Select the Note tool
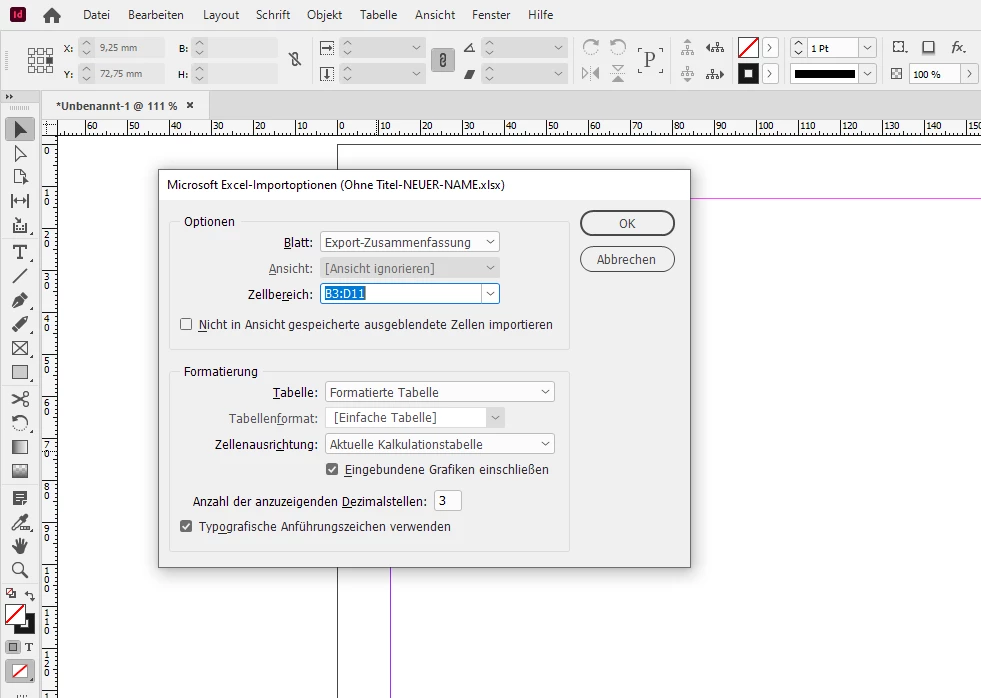Image resolution: width=981 pixels, height=698 pixels. 20,498
